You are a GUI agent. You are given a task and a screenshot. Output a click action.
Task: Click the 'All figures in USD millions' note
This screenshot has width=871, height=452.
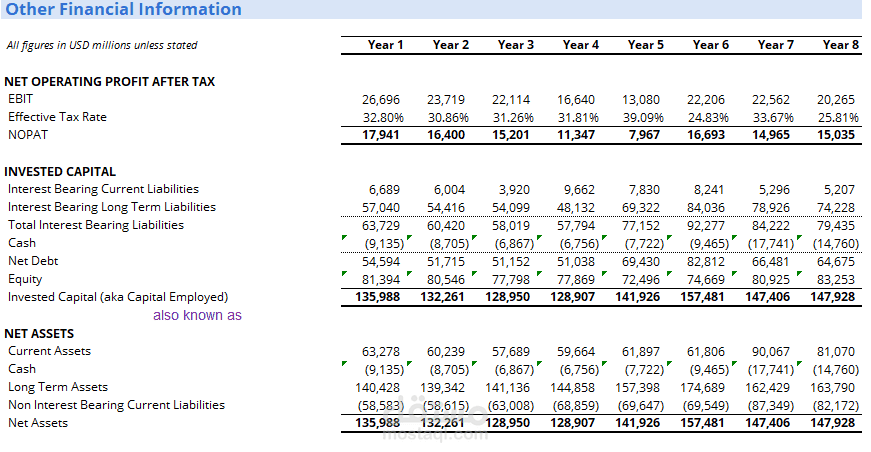click(102, 45)
